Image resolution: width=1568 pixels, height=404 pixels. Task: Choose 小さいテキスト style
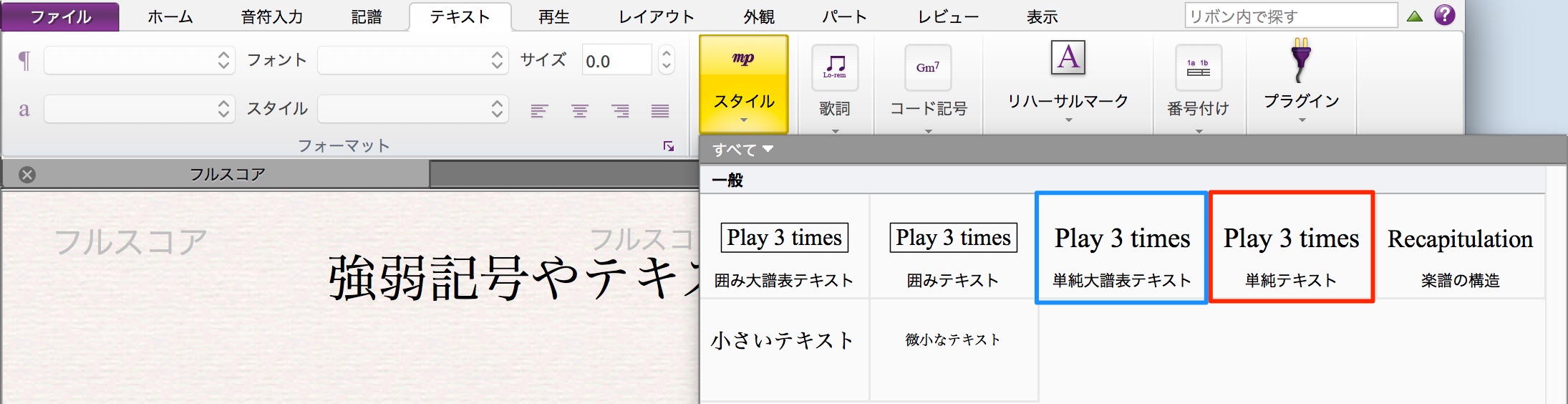click(785, 350)
